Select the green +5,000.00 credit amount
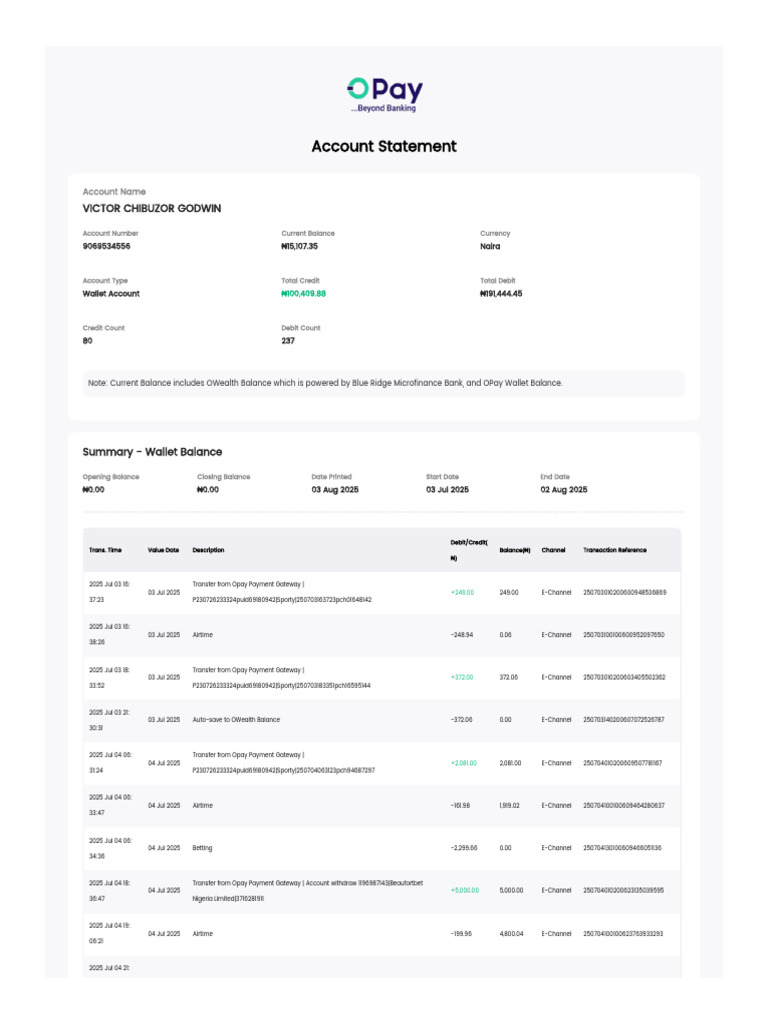Image resolution: width=768 pixels, height=1024 pixels. point(464,891)
